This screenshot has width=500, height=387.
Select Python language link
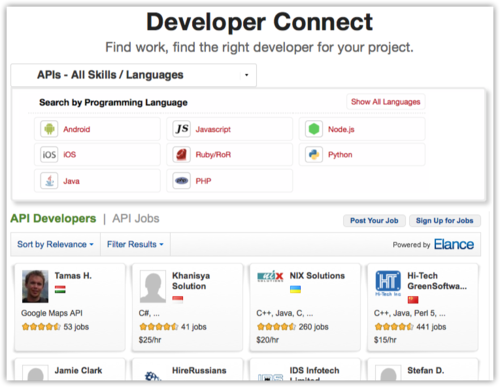tap(340, 155)
